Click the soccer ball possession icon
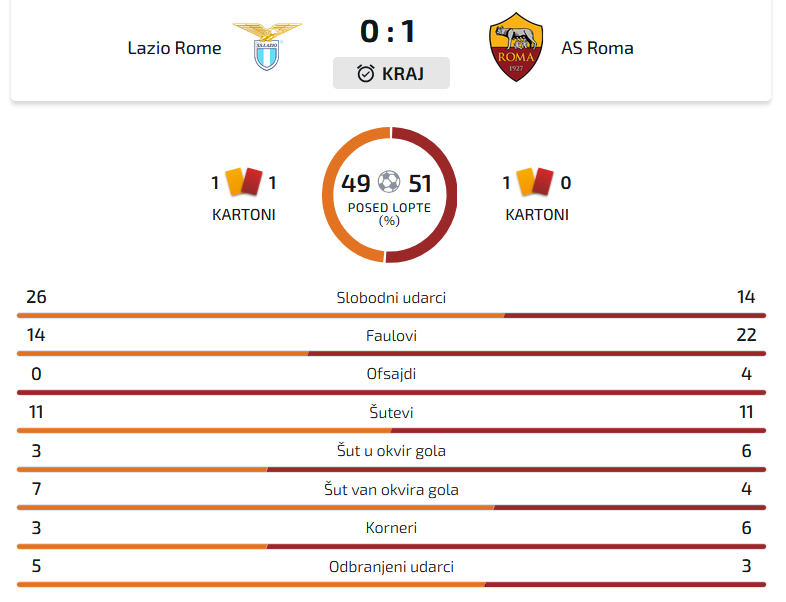786x602 pixels. [x=389, y=182]
